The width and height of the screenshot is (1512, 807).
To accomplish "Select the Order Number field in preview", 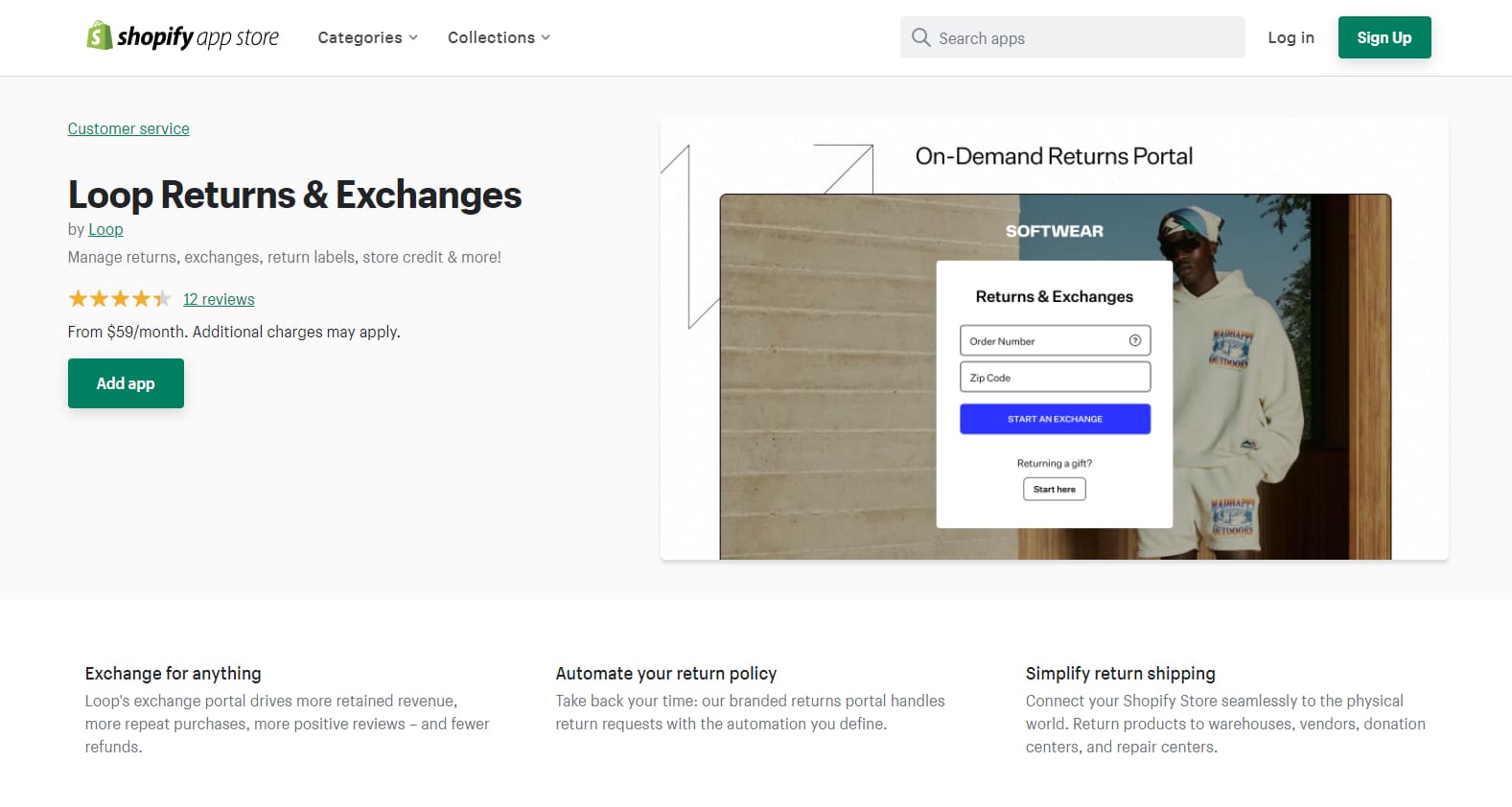I will click(1055, 340).
